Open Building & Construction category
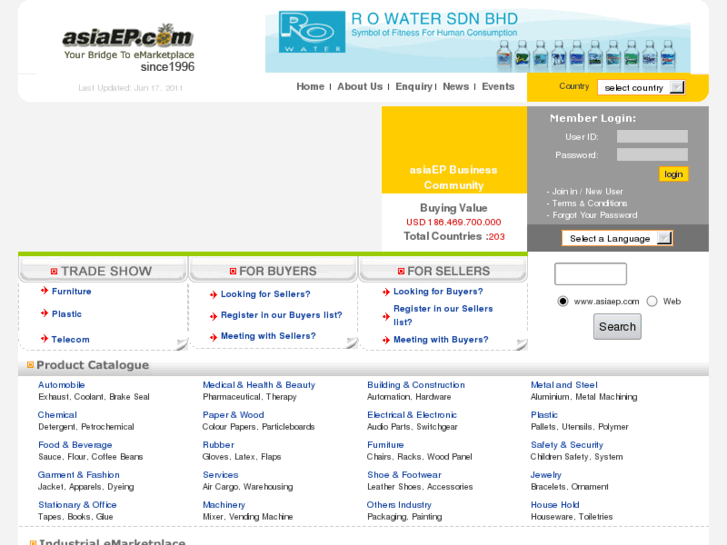The image size is (727, 545). click(x=416, y=385)
